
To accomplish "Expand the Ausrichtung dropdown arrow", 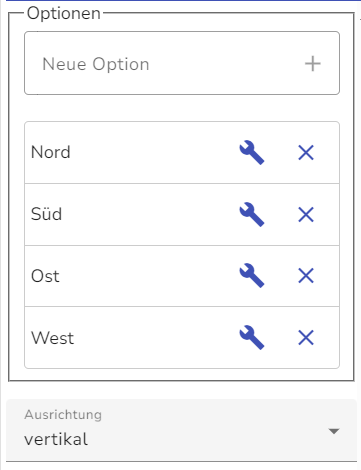I will 334,431.
